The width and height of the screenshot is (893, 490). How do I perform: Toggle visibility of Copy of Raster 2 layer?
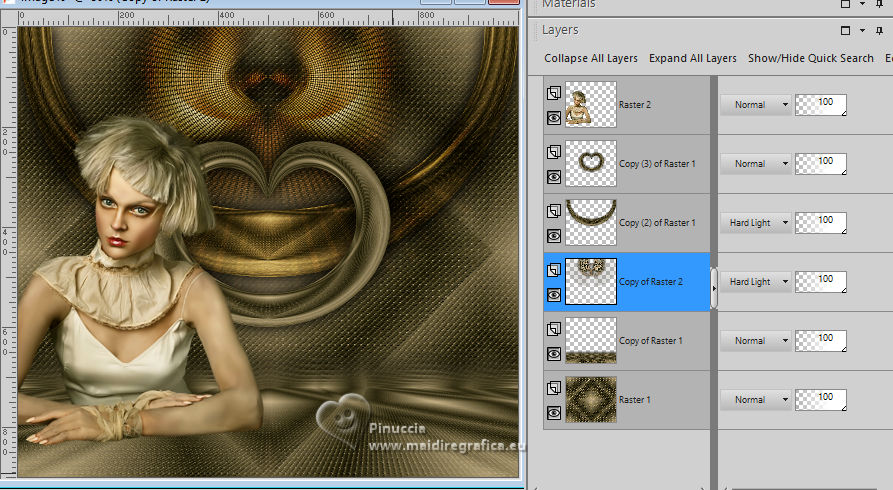tap(554, 295)
